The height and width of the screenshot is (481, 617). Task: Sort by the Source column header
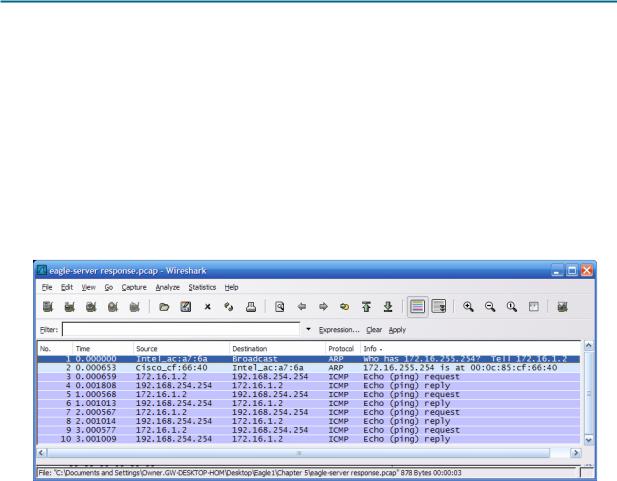coord(181,349)
